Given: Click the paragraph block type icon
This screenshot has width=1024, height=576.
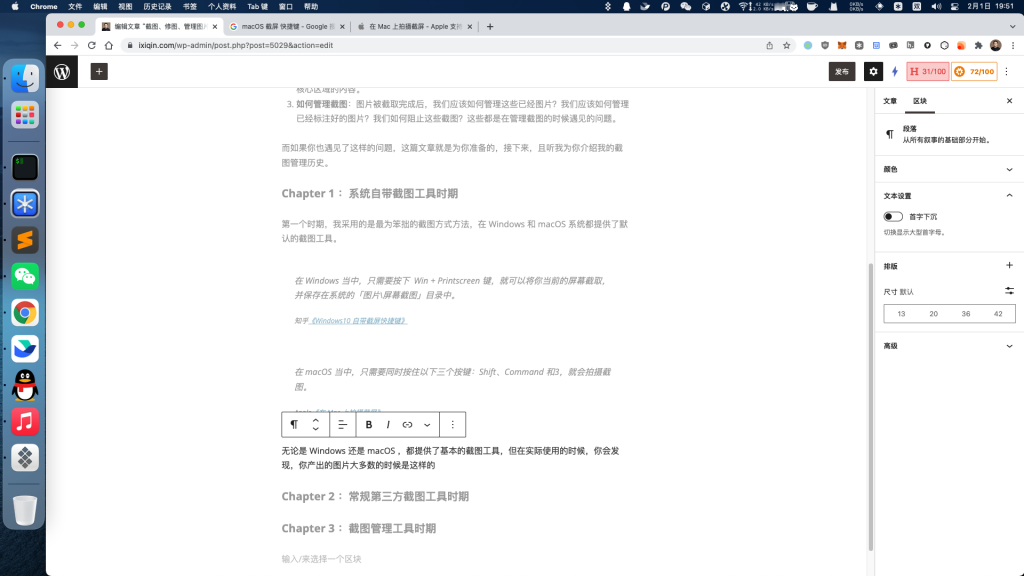Looking at the screenshot, I should (292, 424).
